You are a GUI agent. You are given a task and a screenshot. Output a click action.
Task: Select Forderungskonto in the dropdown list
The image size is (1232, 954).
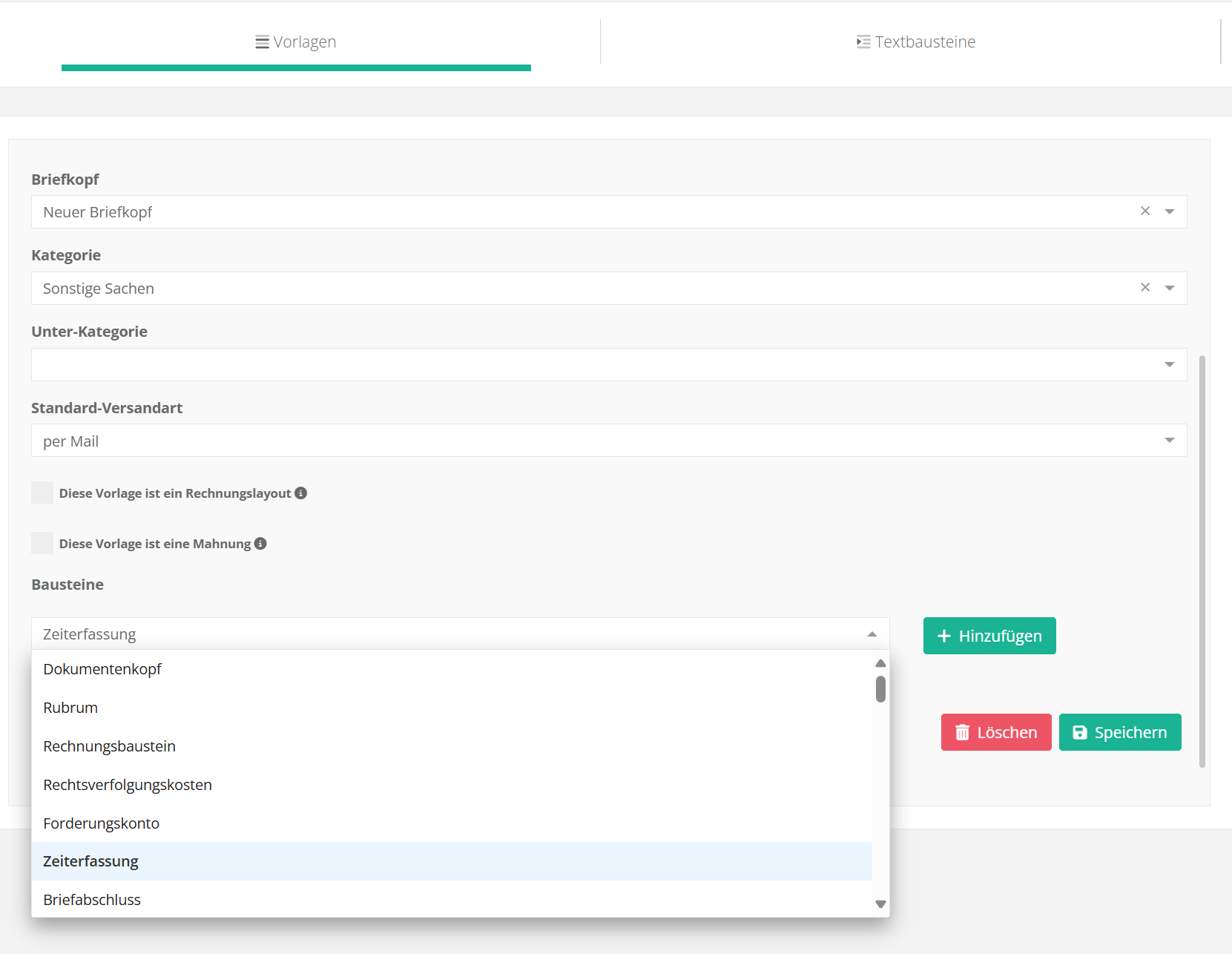tap(102, 823)
